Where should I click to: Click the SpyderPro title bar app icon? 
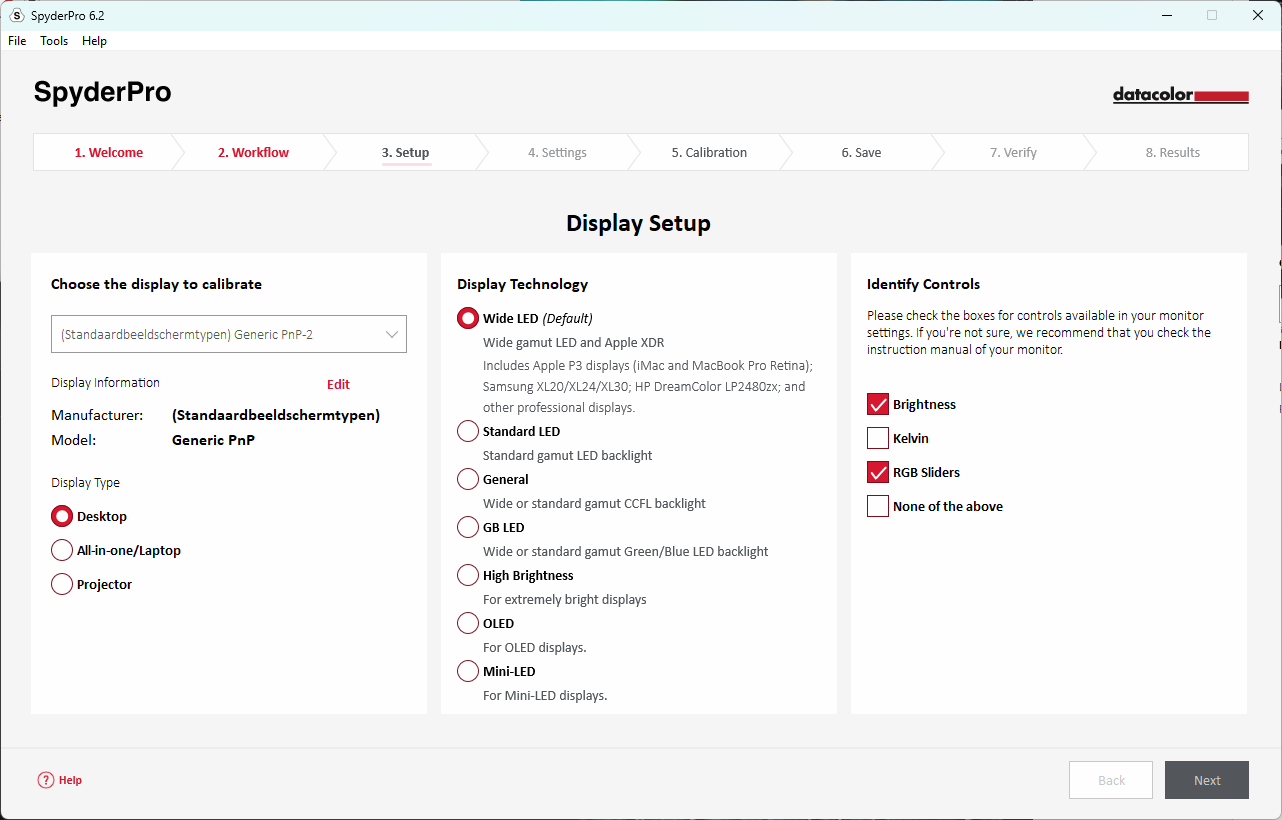coord(16,15)
